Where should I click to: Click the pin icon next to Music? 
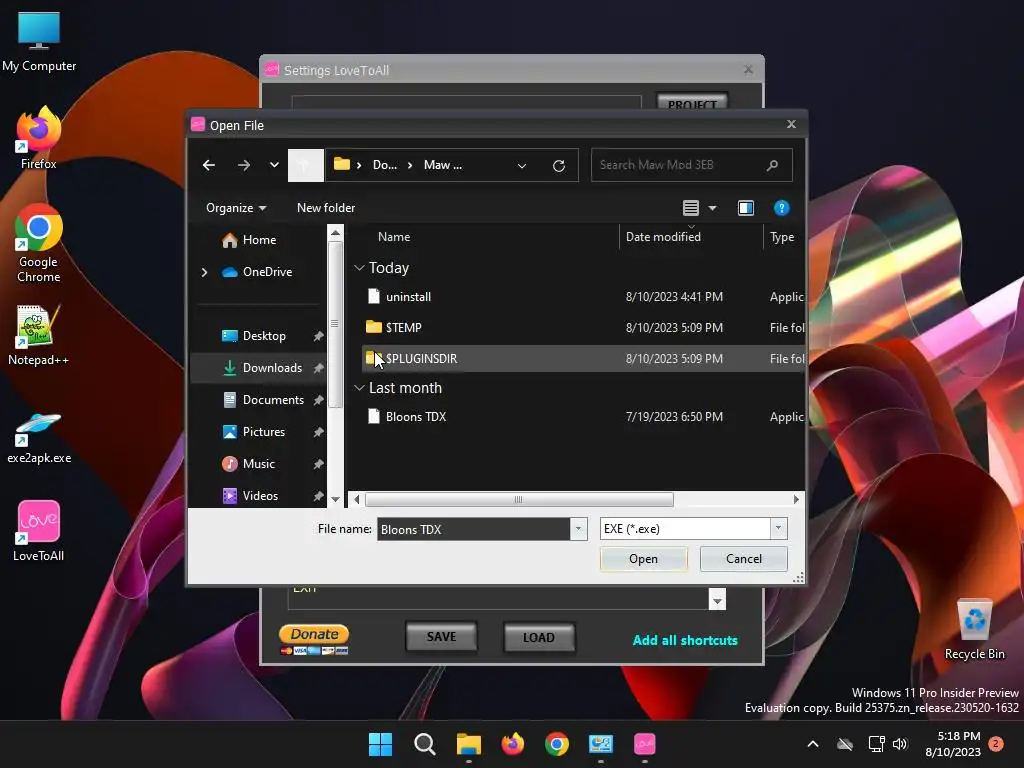click(x=318, y=464)
